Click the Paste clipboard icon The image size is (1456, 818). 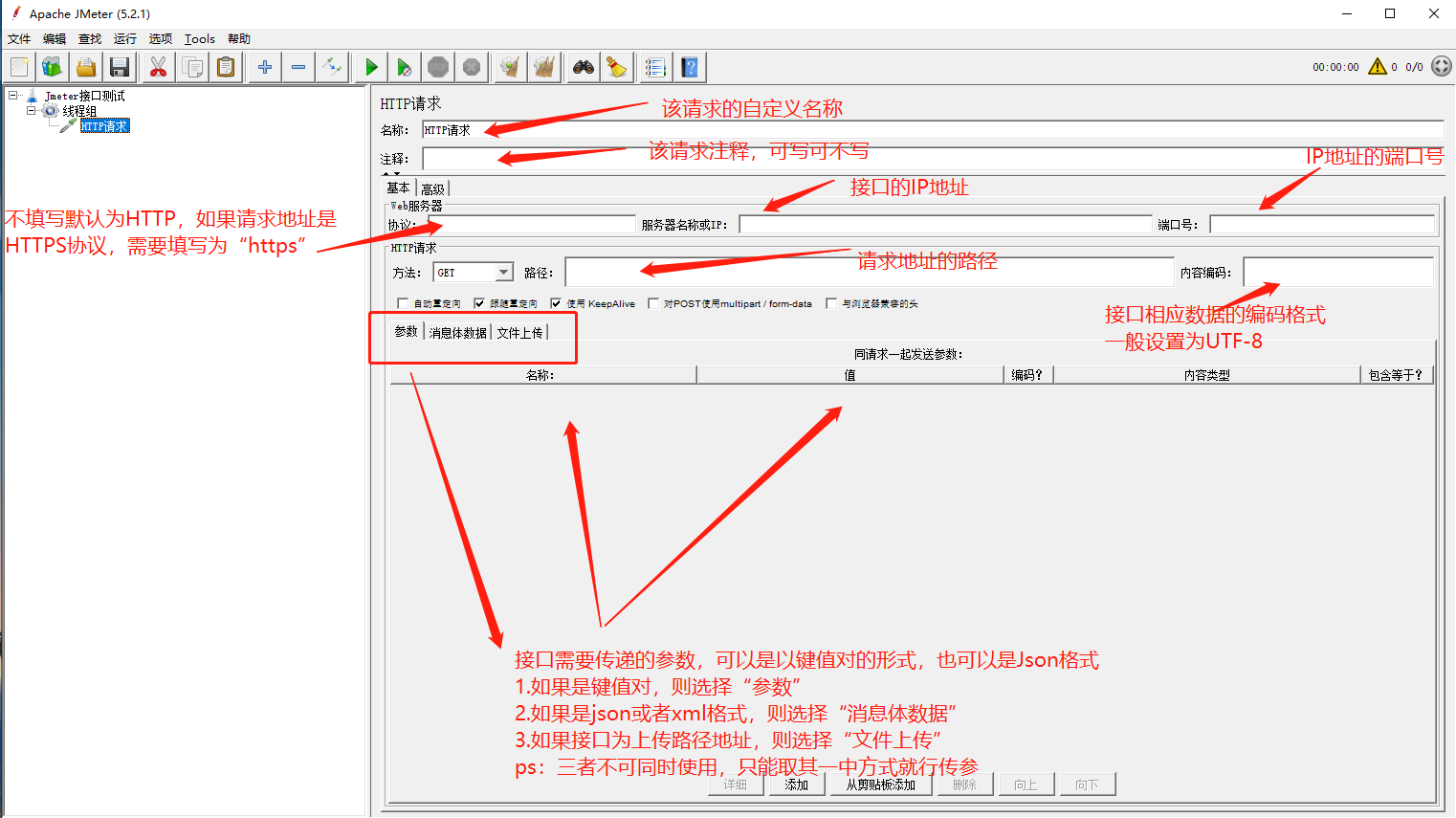click(226, 67)
